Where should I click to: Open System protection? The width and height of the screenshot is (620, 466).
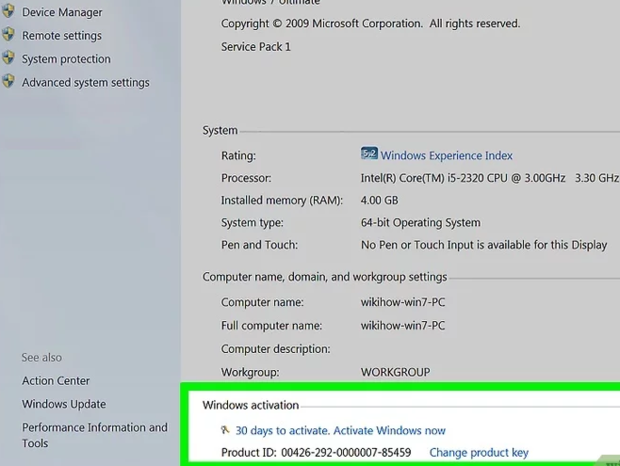point(66,59)
